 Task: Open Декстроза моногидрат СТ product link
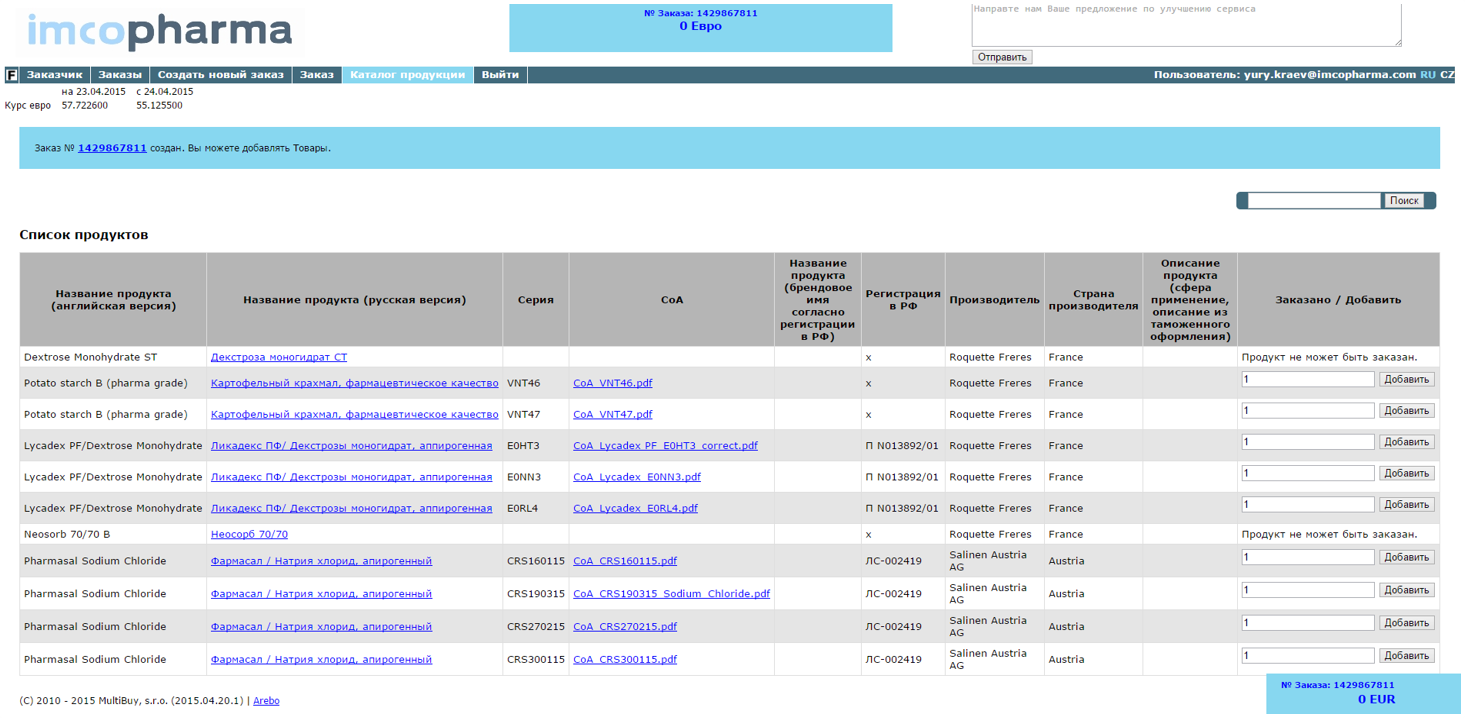point(279,357)
